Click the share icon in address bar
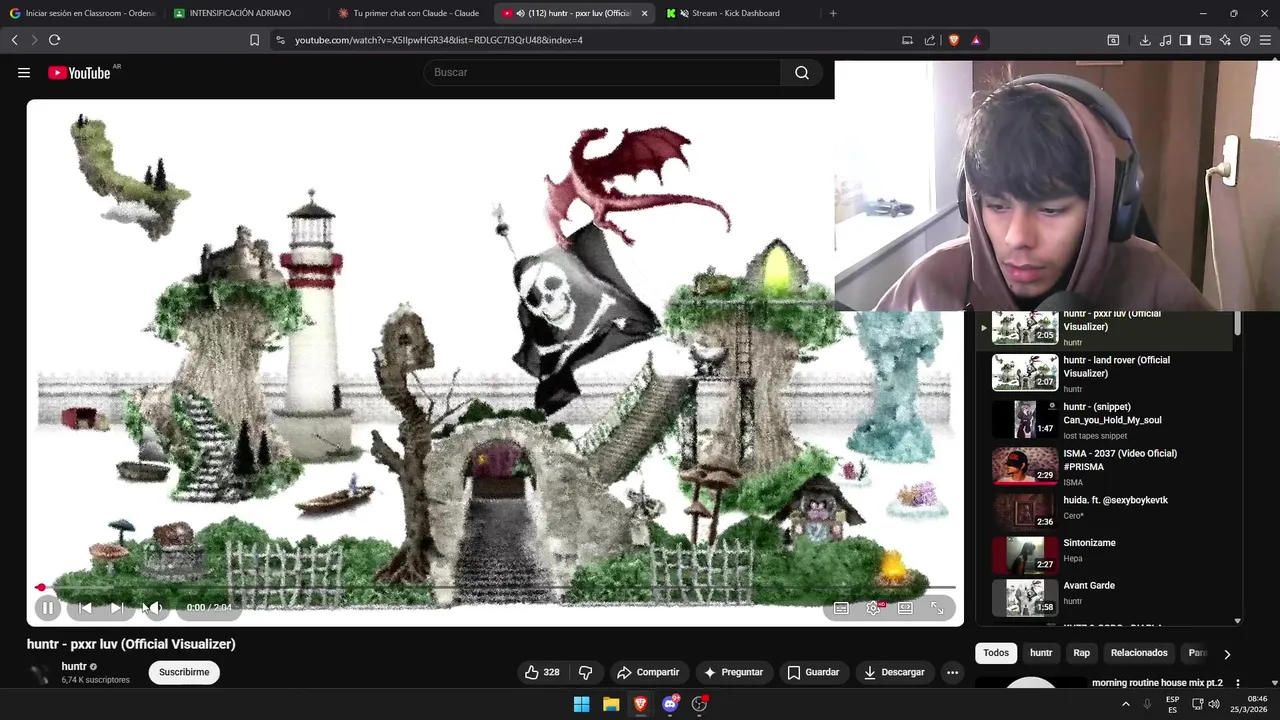Viewport: 1280px width, 720px height. tap(930, 40)
